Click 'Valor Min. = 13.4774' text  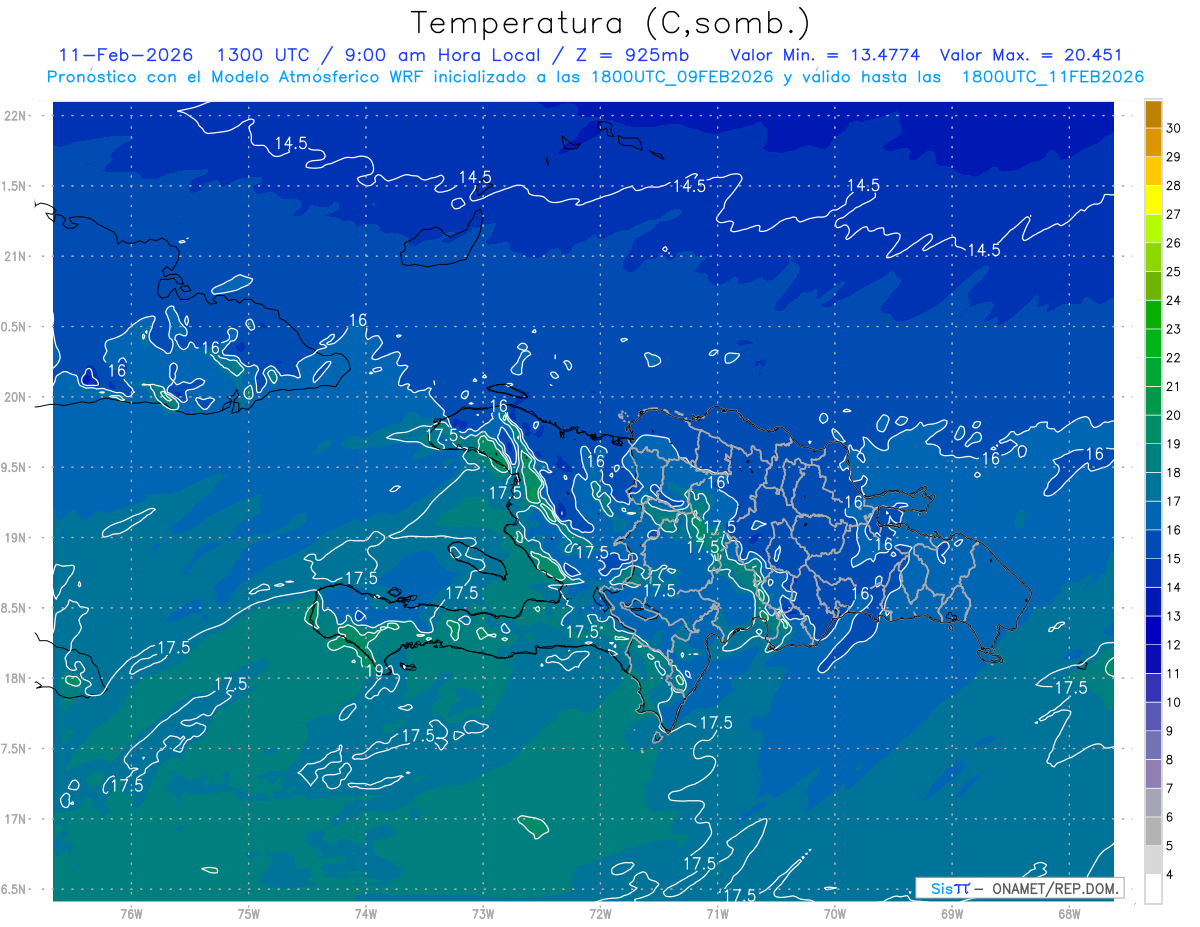click(x=825, y=55)
